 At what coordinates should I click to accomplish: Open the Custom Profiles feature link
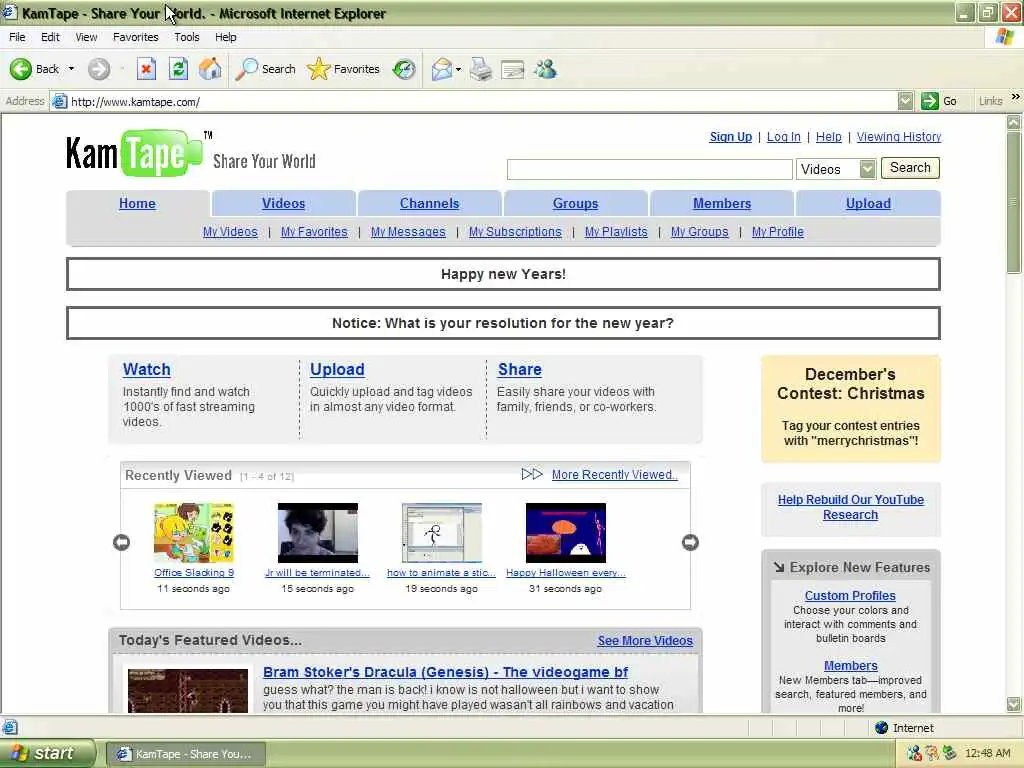(850, 596)
